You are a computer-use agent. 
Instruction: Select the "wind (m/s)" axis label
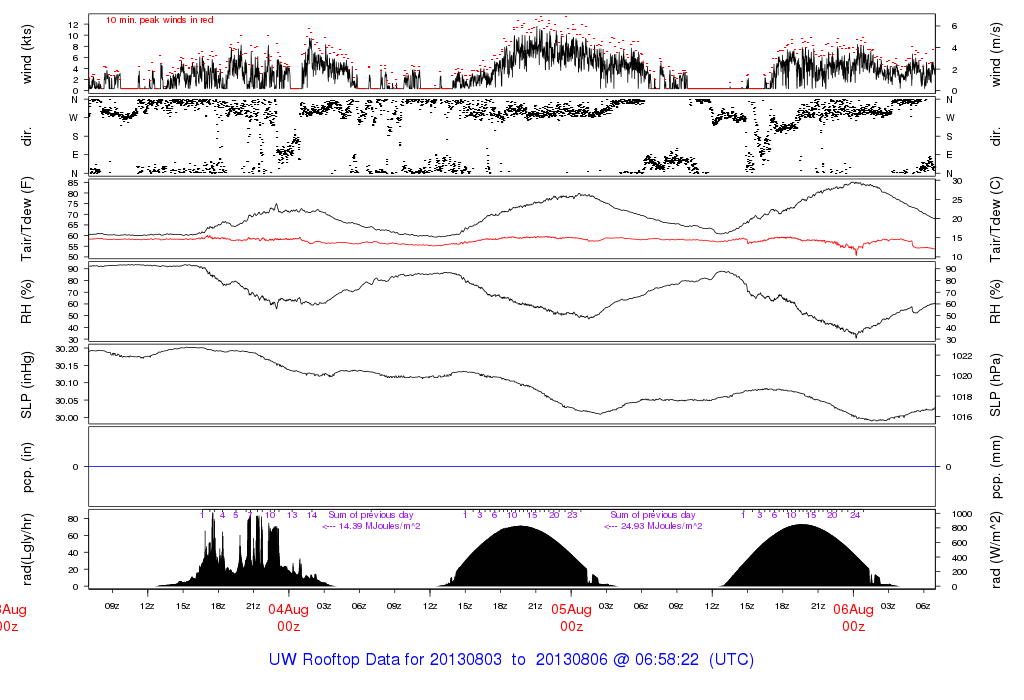(995, 54)
